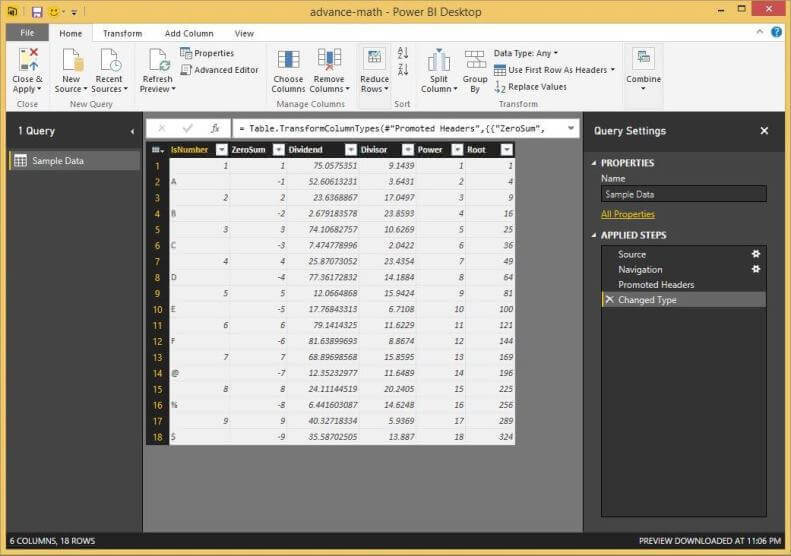The height and width of the screenshot is (556, 791).
Task: Click the Group By icon
Action: pos(475,60)
